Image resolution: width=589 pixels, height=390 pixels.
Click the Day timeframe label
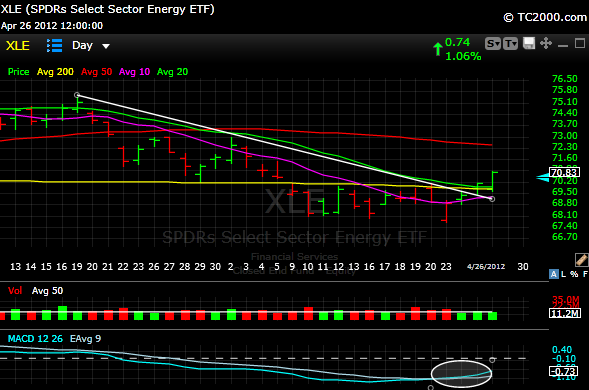tap(82, 45)
